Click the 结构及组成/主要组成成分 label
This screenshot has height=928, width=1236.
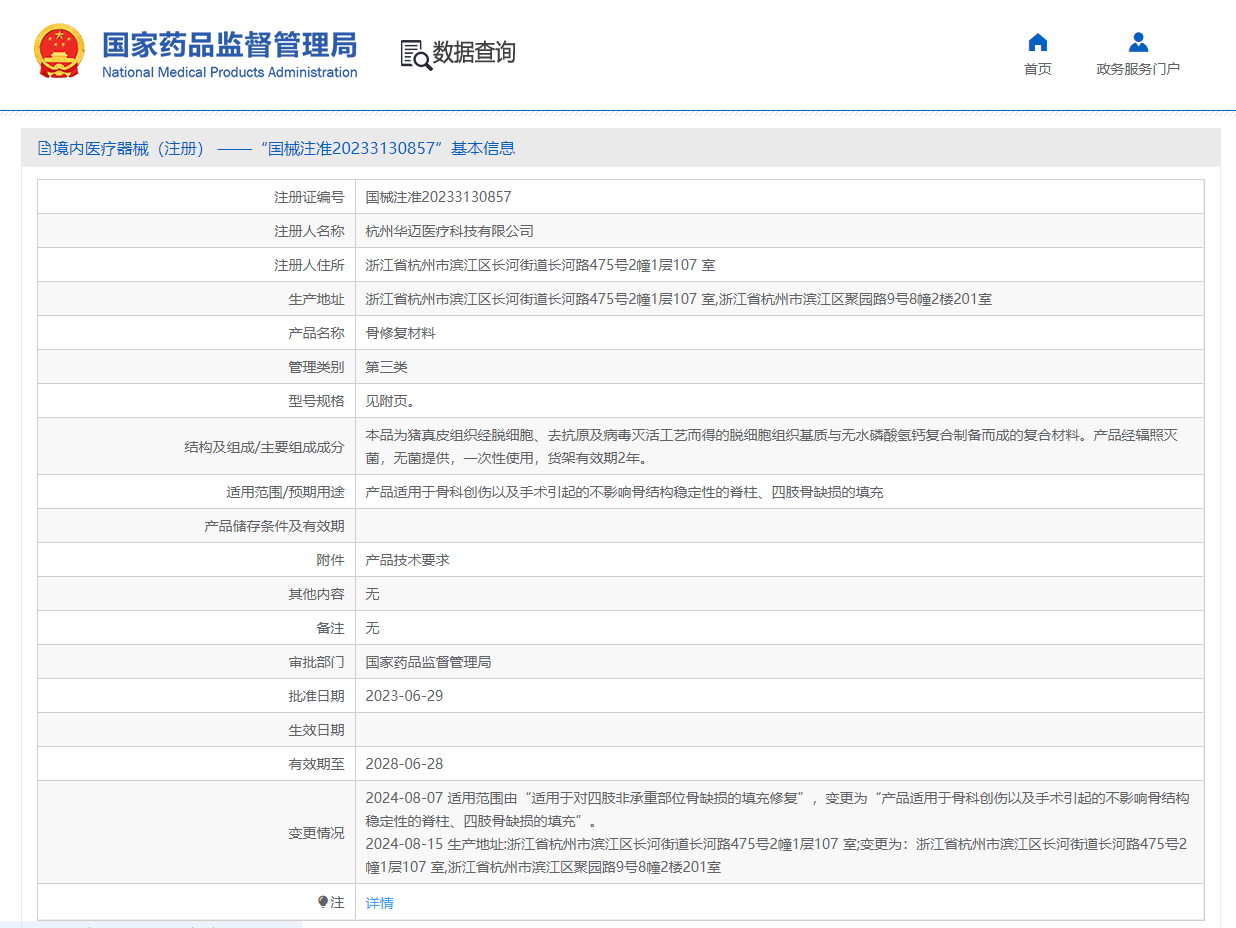tap(264, 447)
